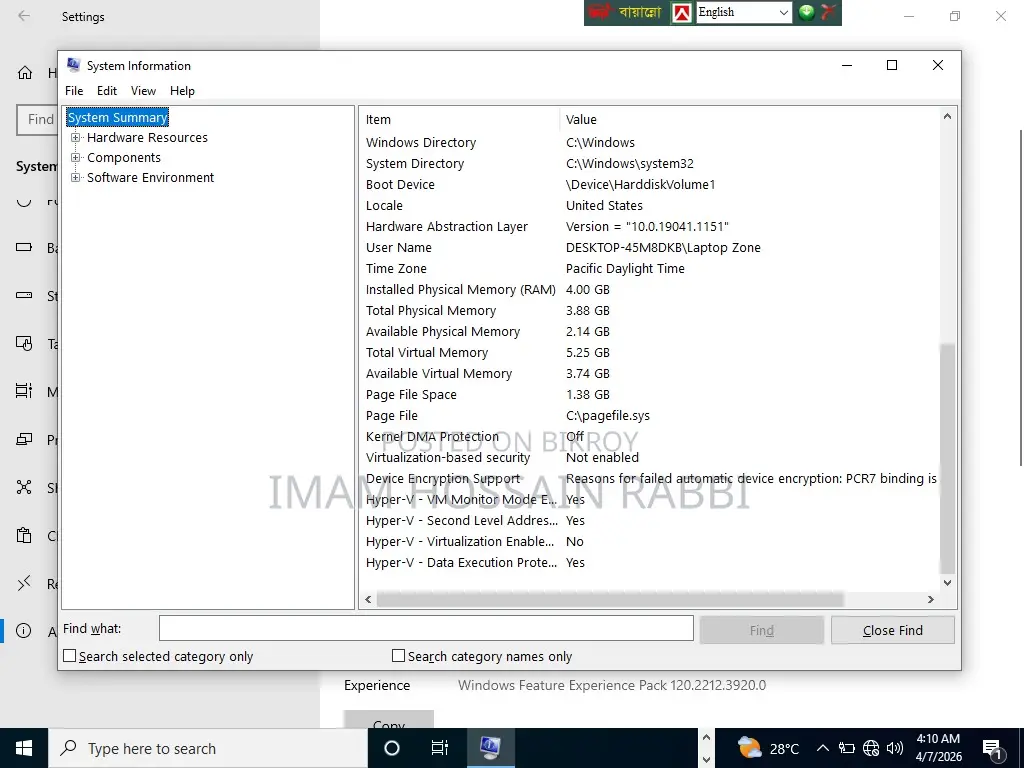This screenshot has height=768, width=1024.
Task: Select the Device Encryption Support row
Action: (x=649, y=479)
